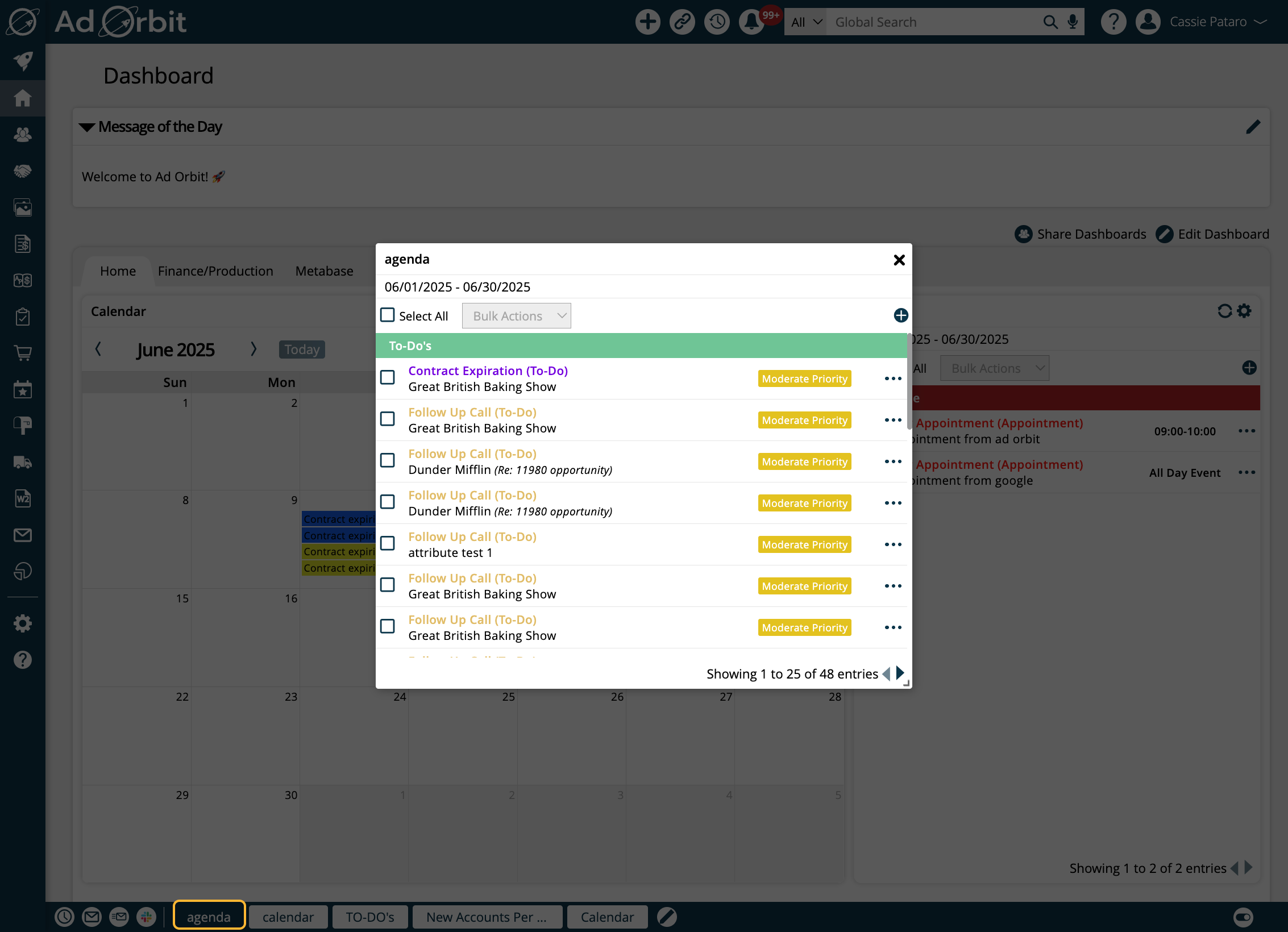
Task: Select the New Accounts Per tab in bottom bar
Action: coord(487,917)
